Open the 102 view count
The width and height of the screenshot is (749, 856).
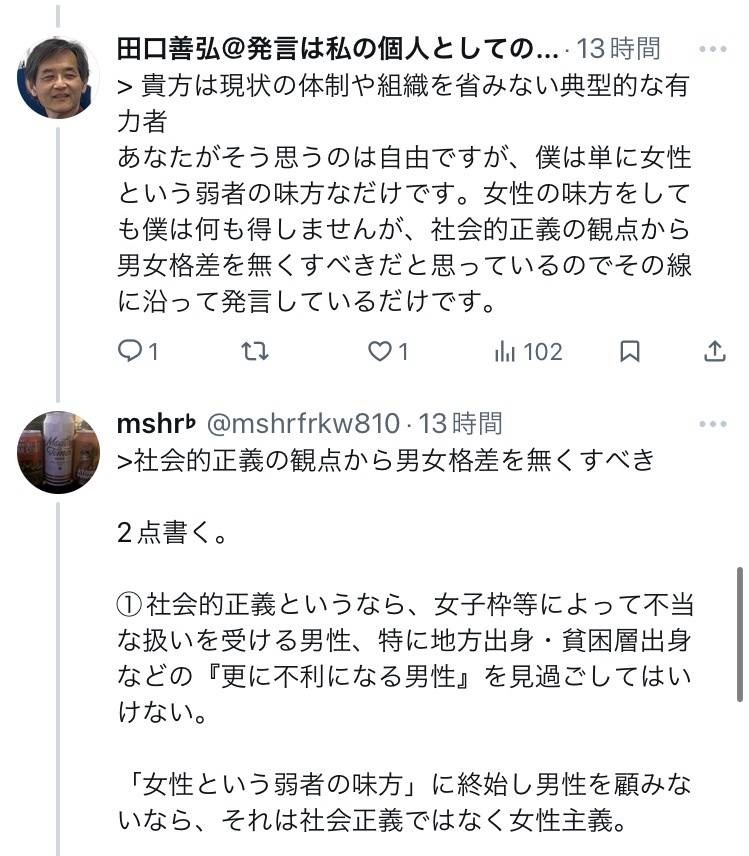coord(543,351)
